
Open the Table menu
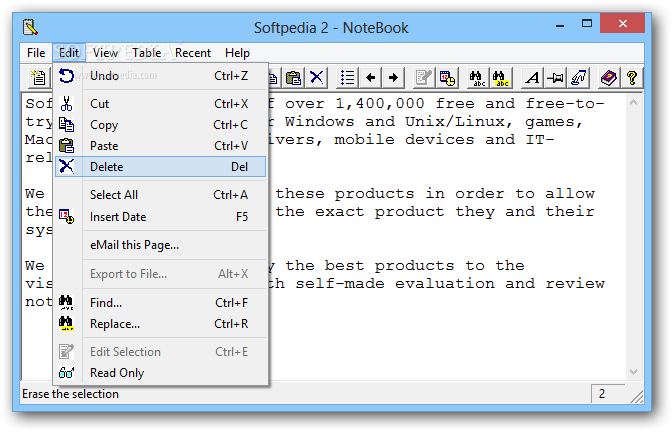pos(147,53)
